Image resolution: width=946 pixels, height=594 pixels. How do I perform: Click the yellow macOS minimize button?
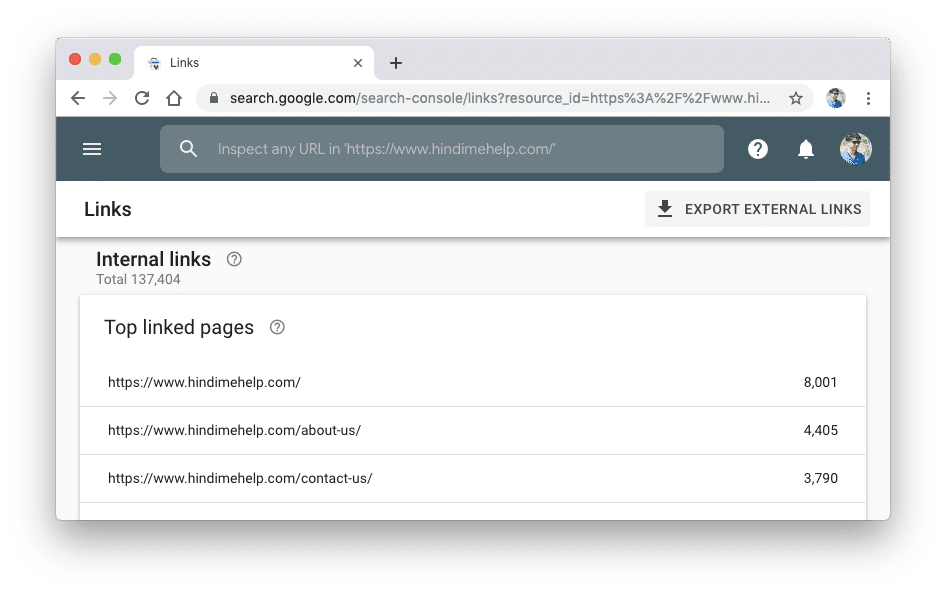[95, 59]
